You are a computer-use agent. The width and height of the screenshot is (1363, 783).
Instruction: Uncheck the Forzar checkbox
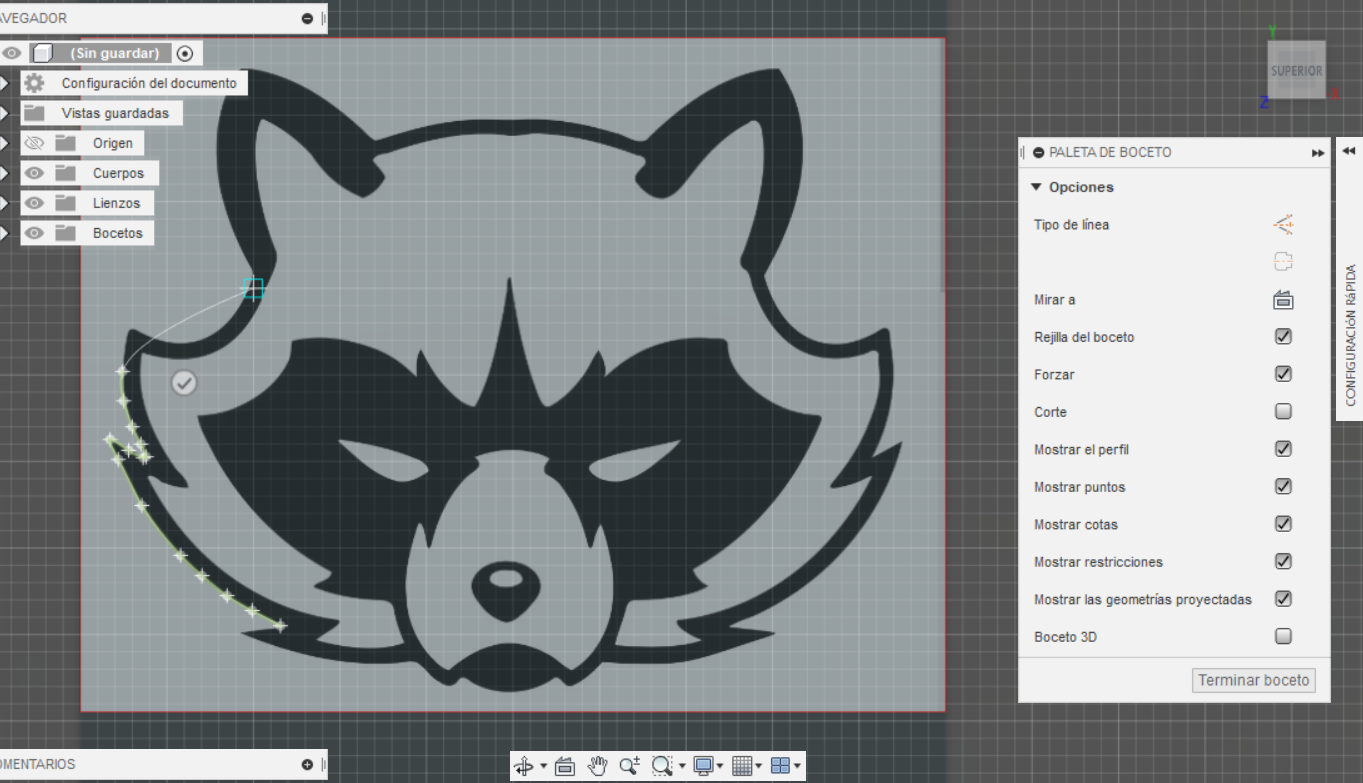[x=1284, y=374]
